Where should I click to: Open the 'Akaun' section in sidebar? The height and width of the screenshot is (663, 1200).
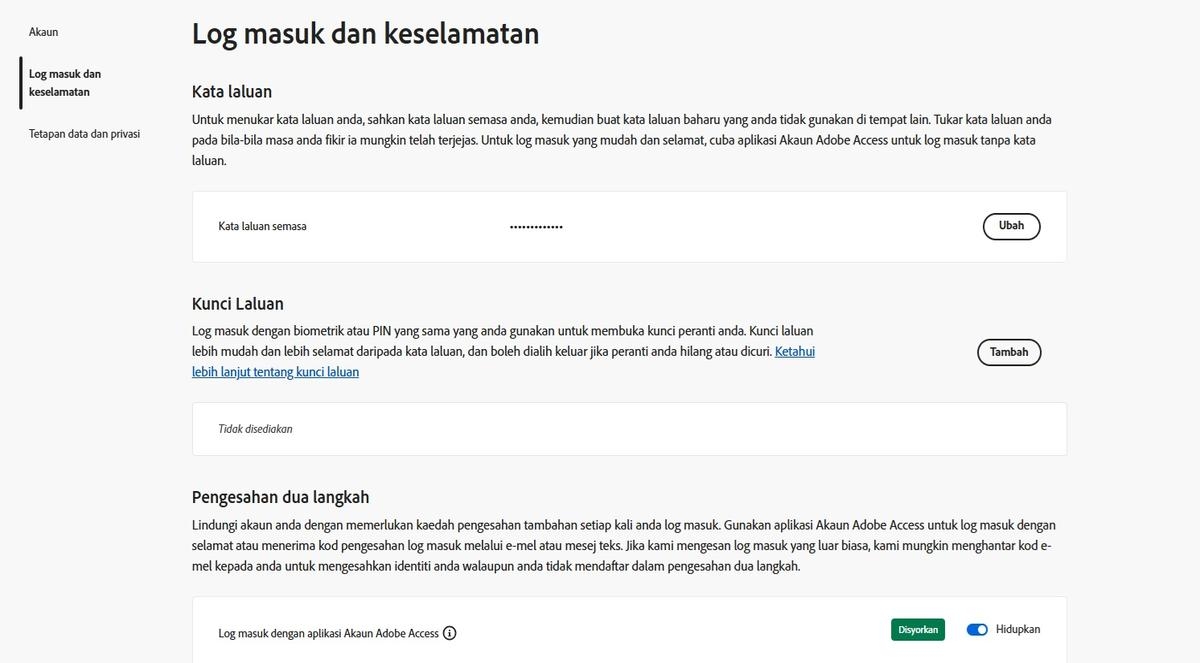[43, 31]
